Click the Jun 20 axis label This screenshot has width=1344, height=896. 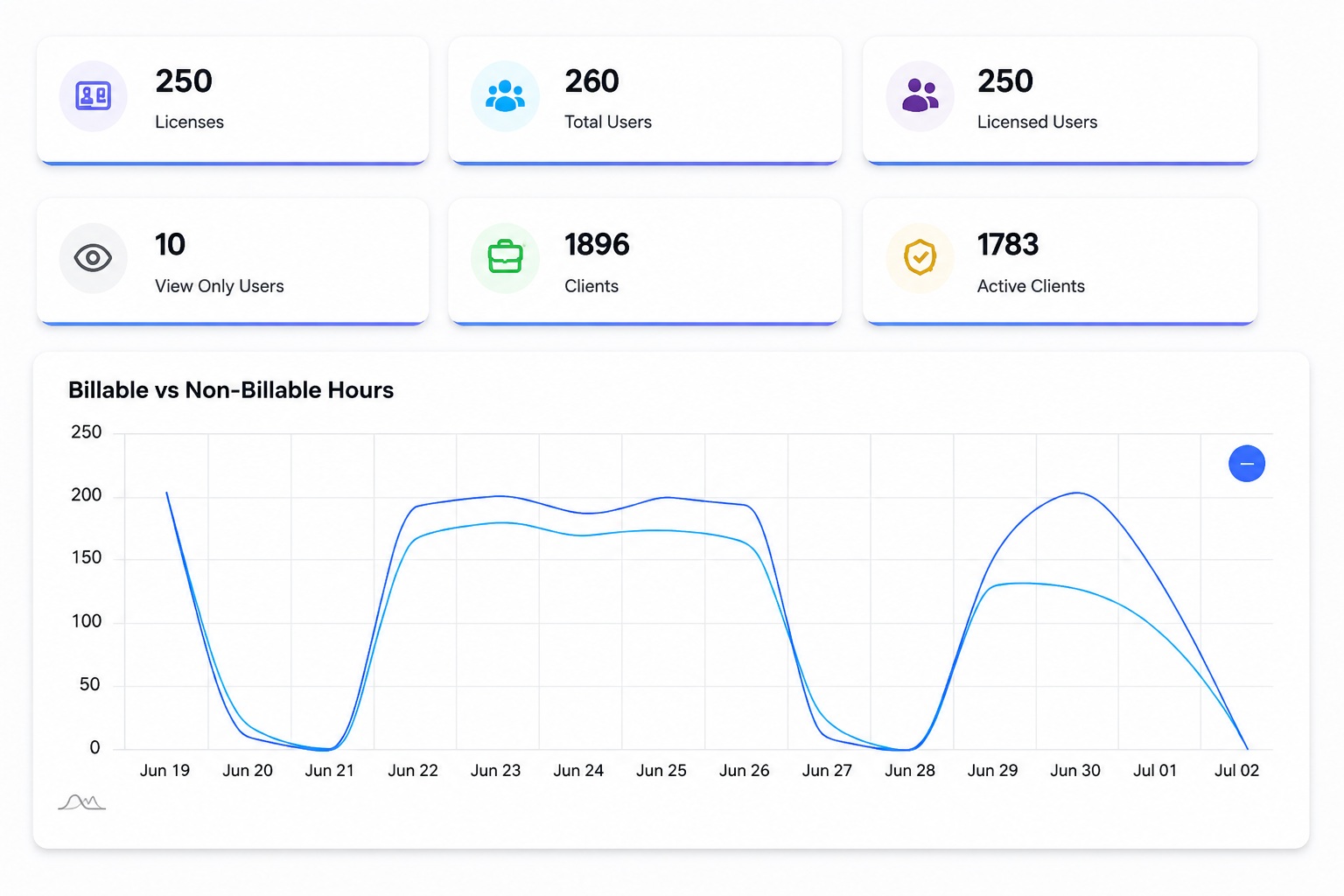(x=248, y=771)
